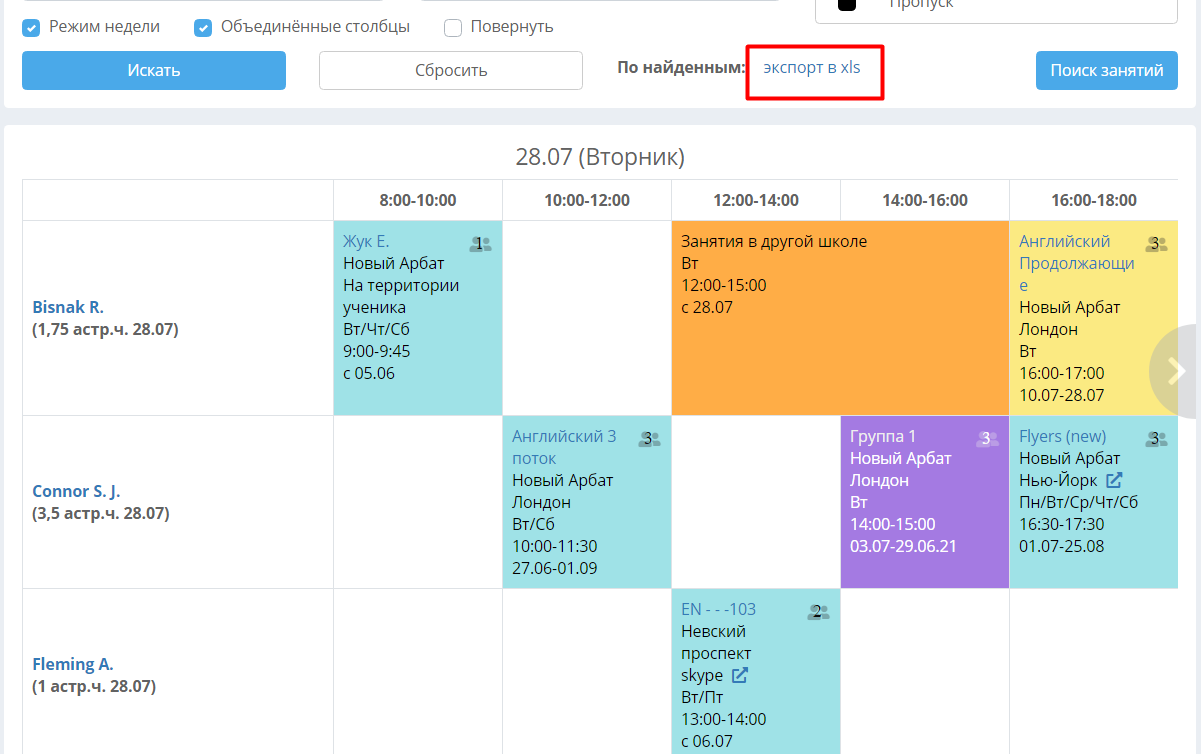
Task: Click the group icon on EN - - -103 card
Action: pyautogui.click(x=818, y=612)
